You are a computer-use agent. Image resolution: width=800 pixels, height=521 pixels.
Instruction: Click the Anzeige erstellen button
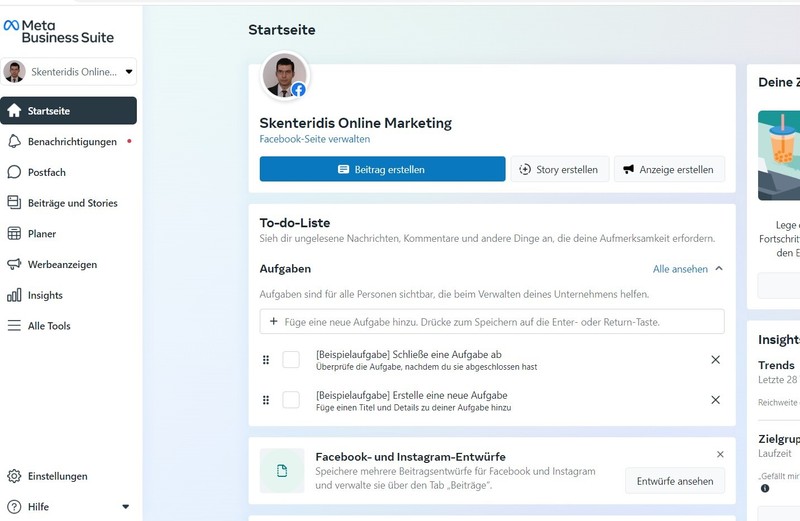(x=669, y=169)
